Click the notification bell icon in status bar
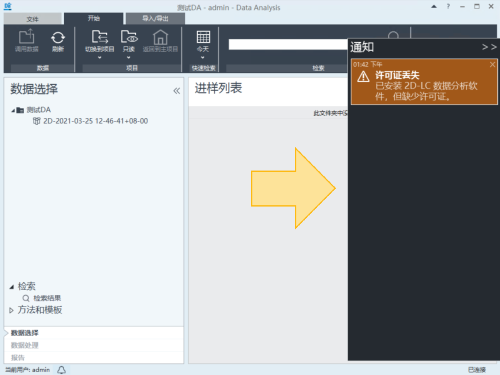Screen dimensions: 500x375 [61, 370]
